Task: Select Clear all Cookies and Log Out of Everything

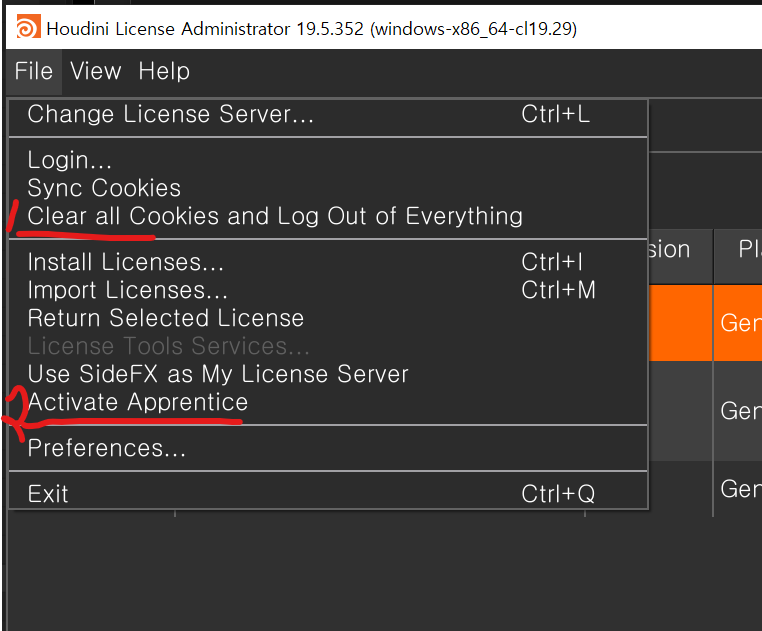Action: coord(328,216)
